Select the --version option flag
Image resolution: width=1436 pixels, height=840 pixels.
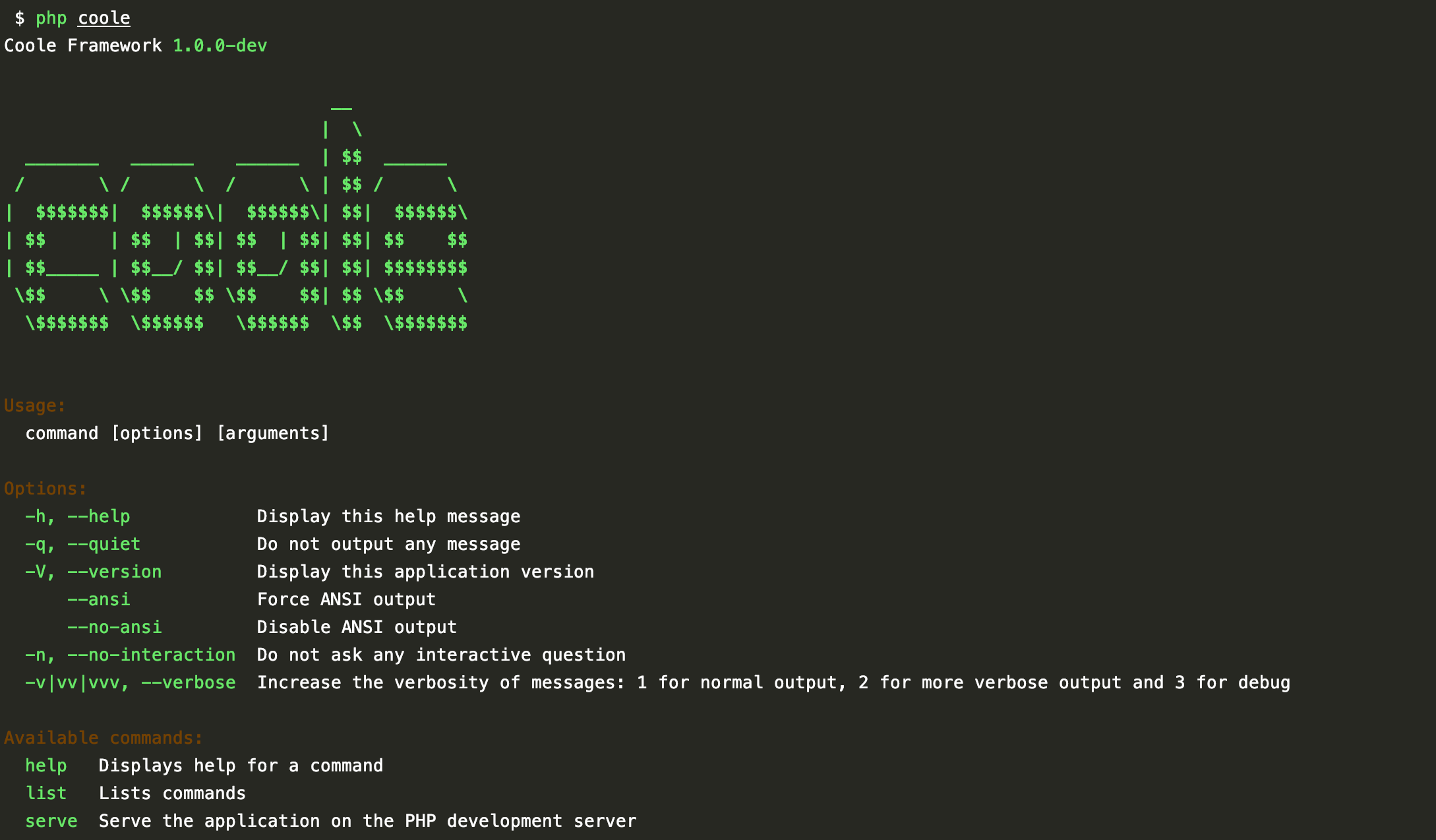pos(115,572)
